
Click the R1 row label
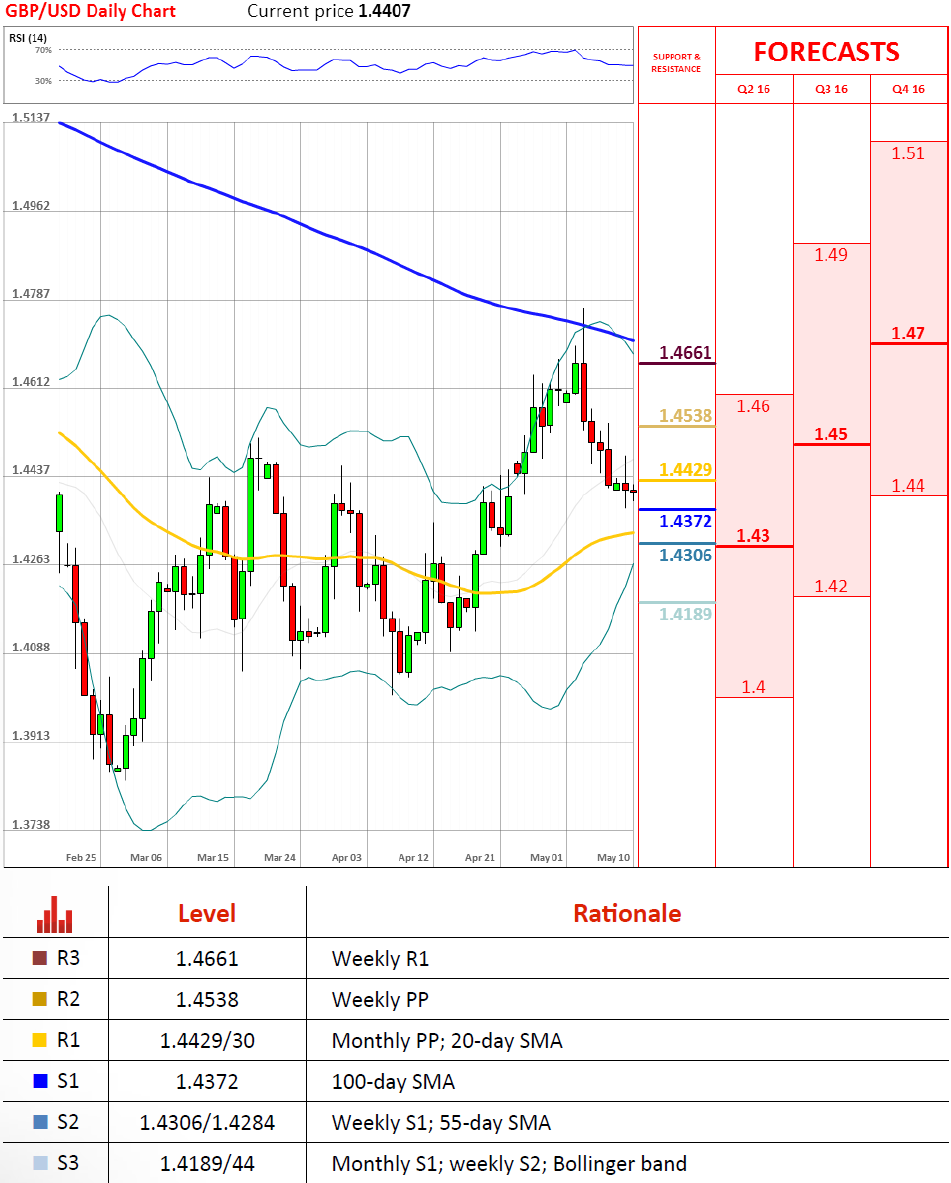click(68, 1040)
